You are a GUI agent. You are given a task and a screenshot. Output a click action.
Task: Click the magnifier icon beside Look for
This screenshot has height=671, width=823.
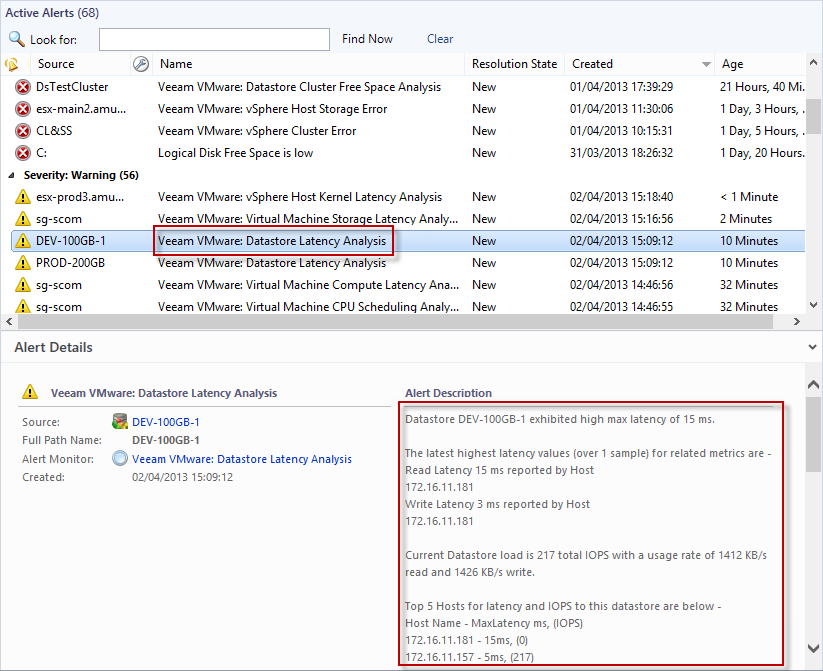(17, 39)
